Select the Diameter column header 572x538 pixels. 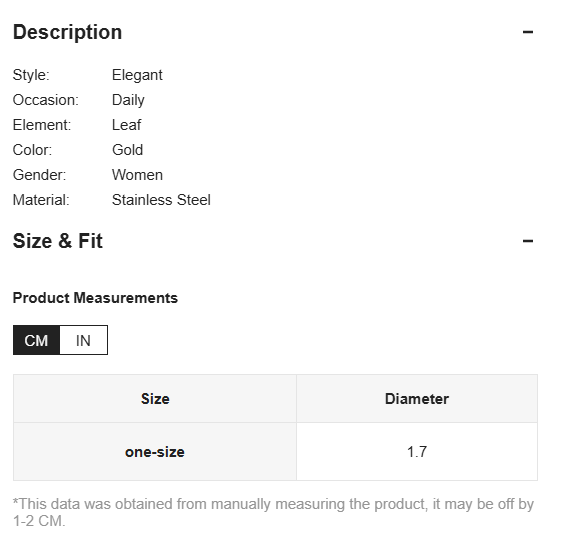pyautogui.click(x=417, y=399)
